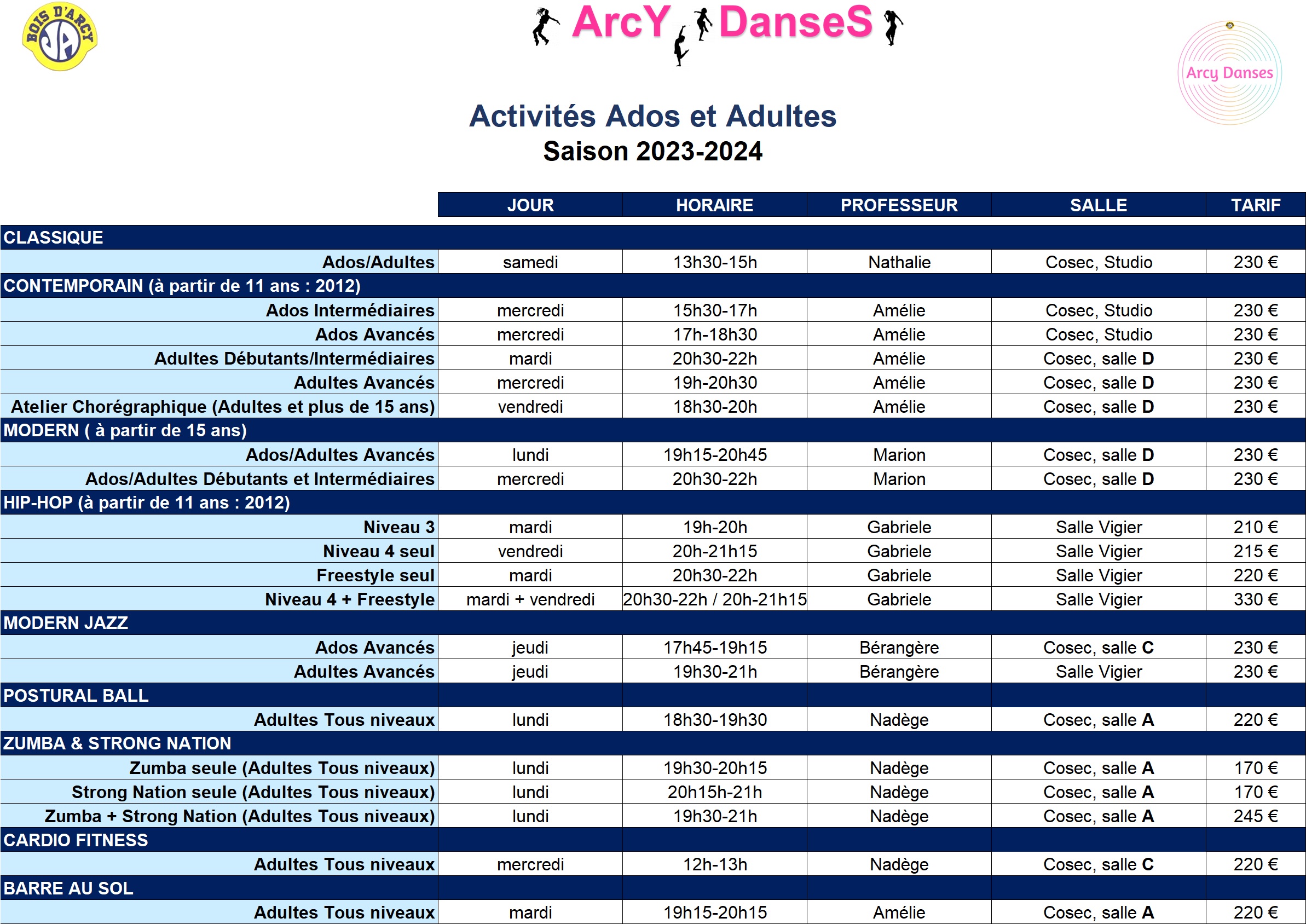Image resolution: width=1306 pixels, height=924 pixels.
Task: Click the 215 € tarif cell
Action: point(1256,551)
